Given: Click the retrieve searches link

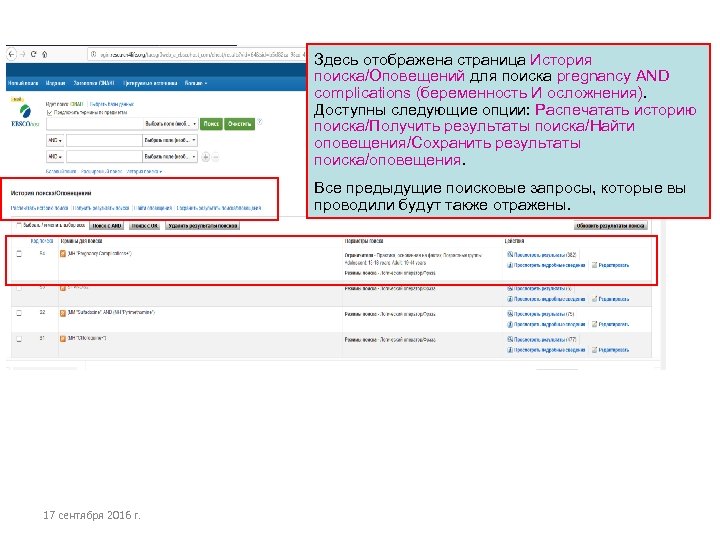Looking at the screenshot, I should (x=101, y=208).
